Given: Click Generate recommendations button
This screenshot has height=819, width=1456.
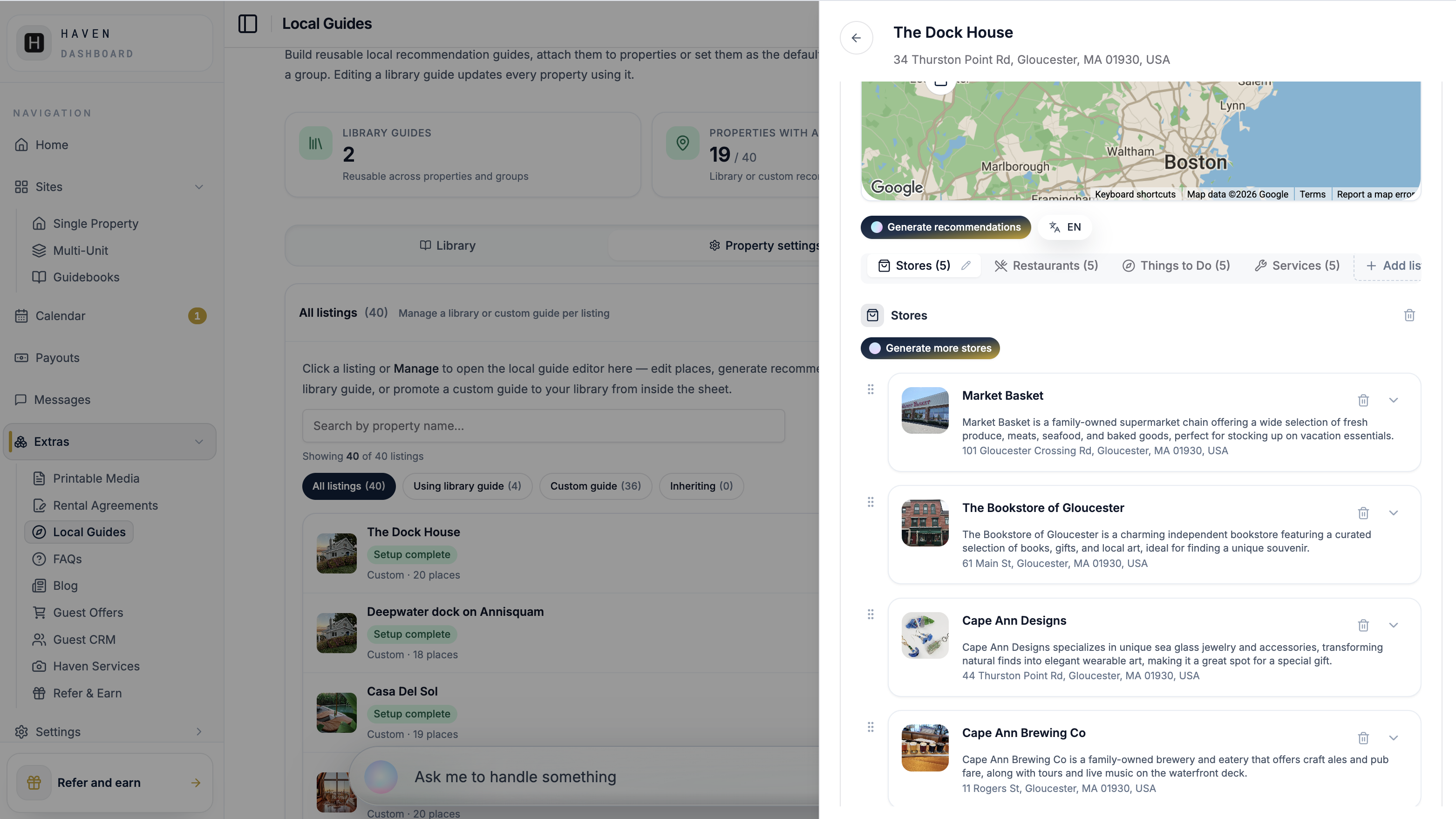Looking at the screenshot, I should click(x=946, y=227).
